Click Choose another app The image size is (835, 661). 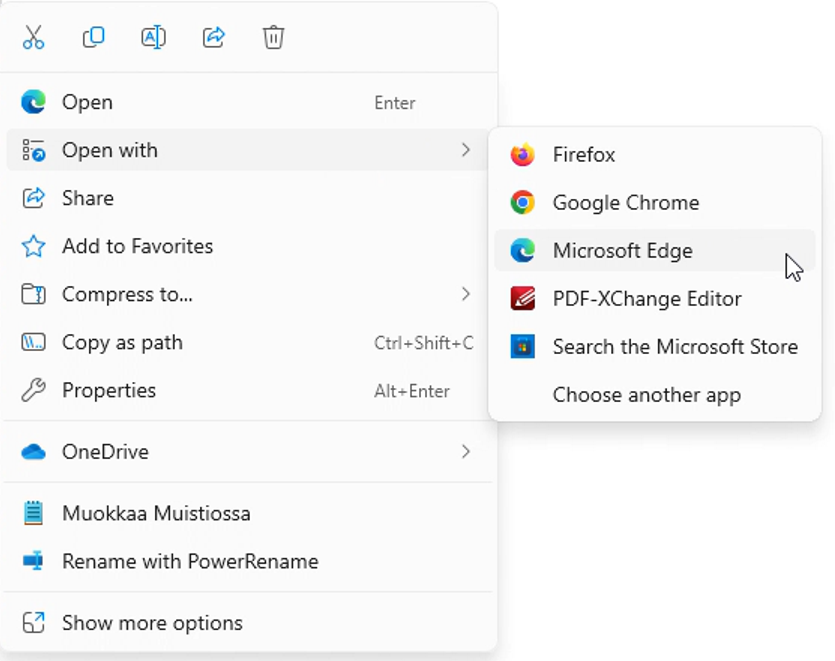coord(646,395)
